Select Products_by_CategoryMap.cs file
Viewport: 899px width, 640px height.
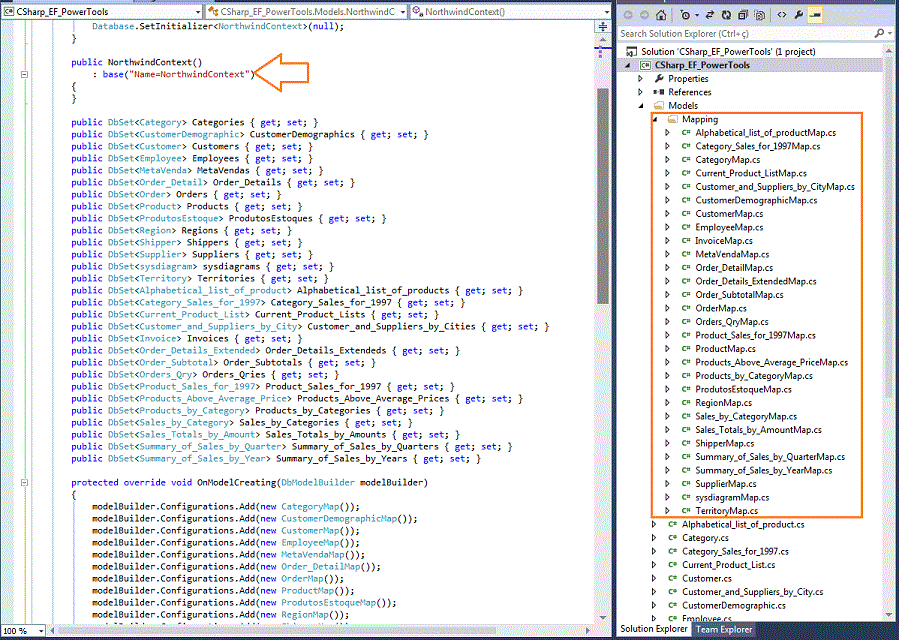(754, 376)
